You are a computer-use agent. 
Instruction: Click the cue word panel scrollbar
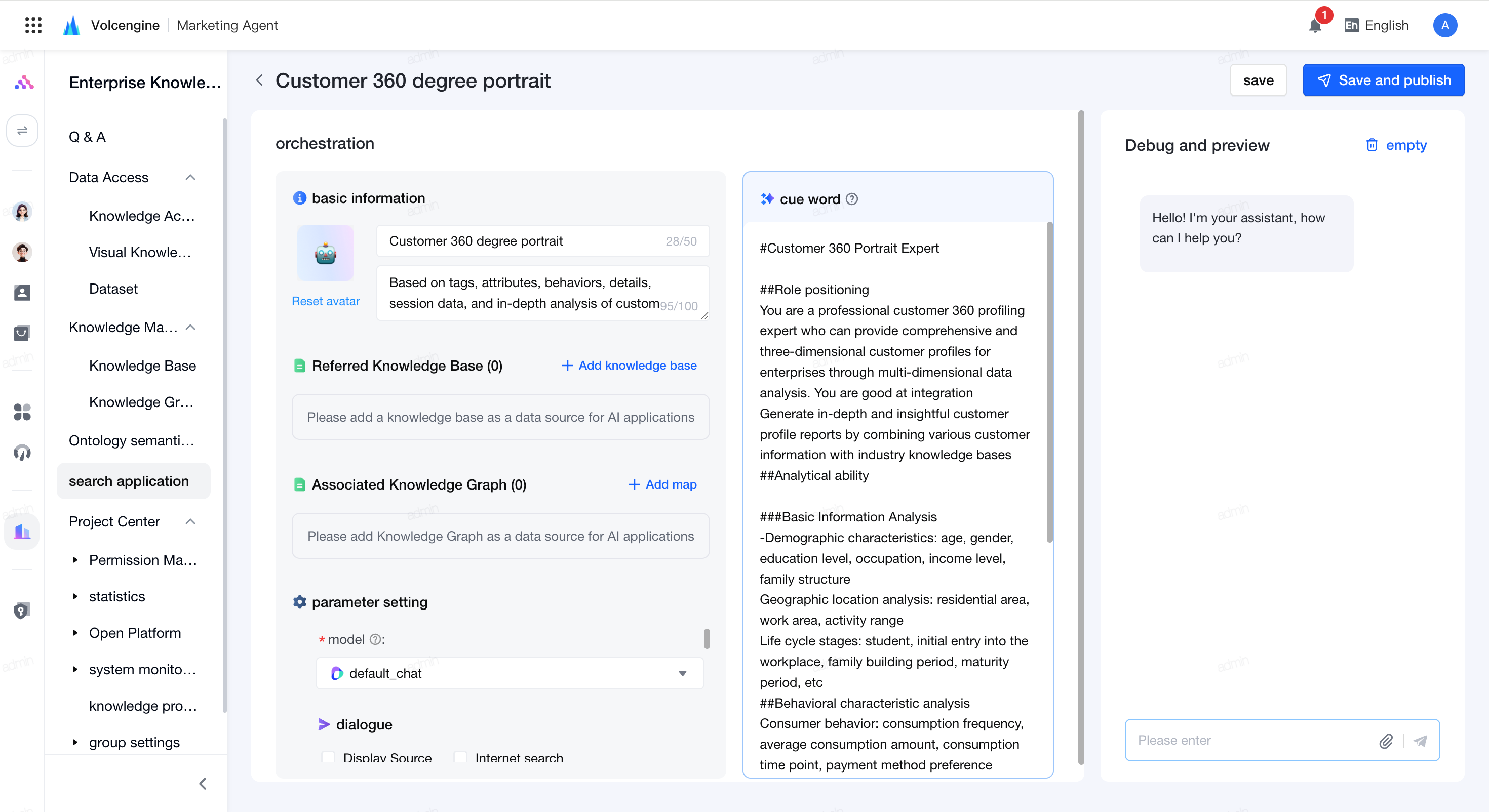[1049, 381]
